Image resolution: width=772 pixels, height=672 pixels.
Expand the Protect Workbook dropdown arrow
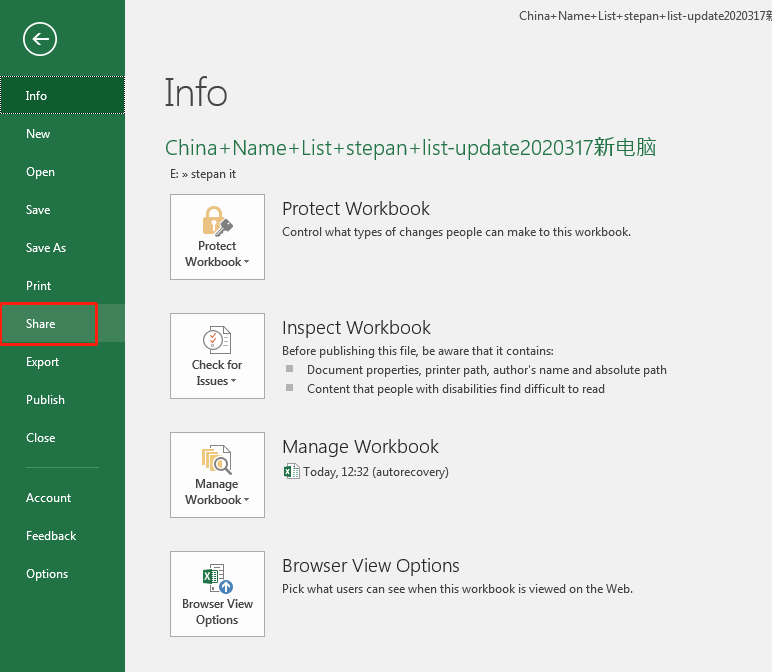(x=247, y=262)
